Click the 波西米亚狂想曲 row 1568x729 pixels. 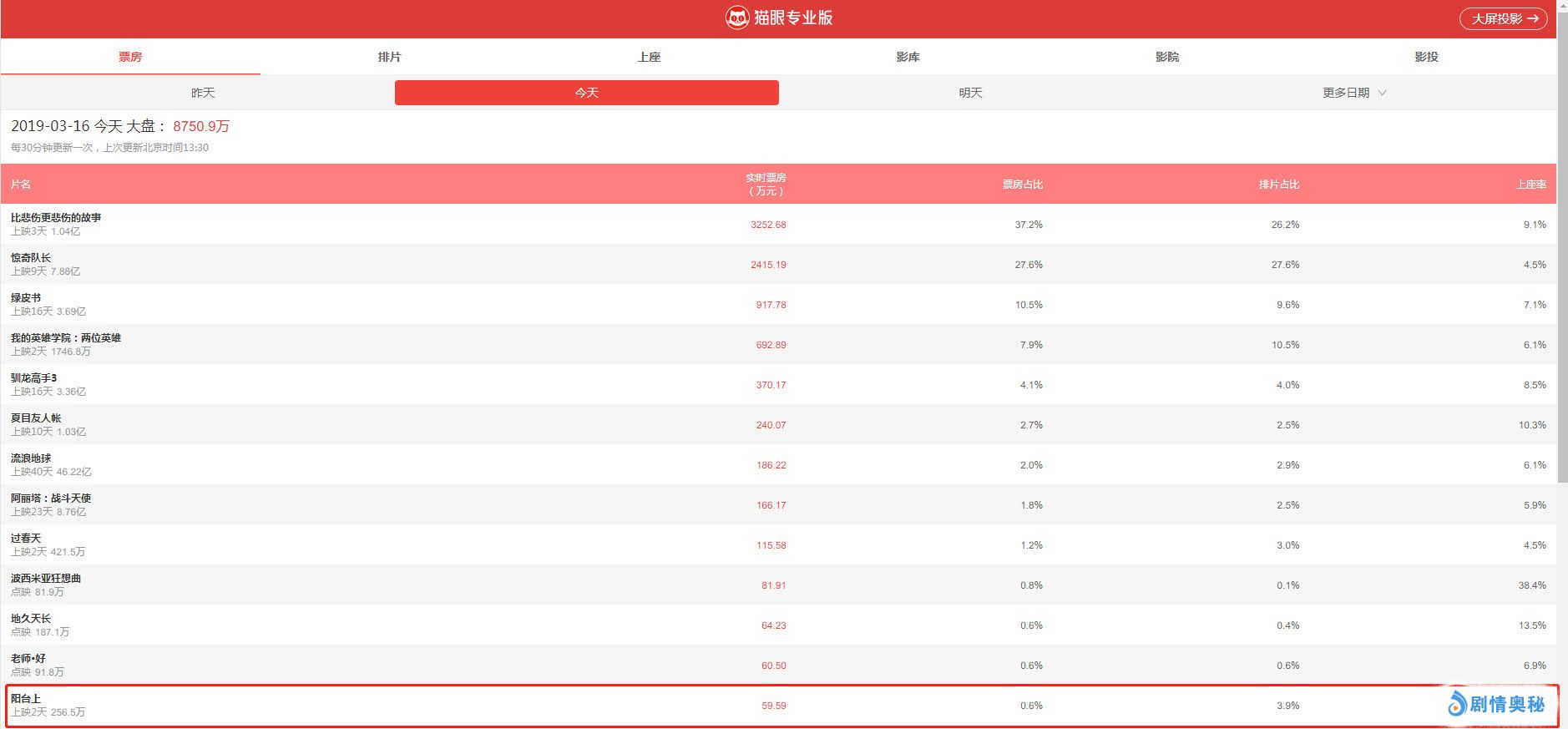[x=46, y=579]
